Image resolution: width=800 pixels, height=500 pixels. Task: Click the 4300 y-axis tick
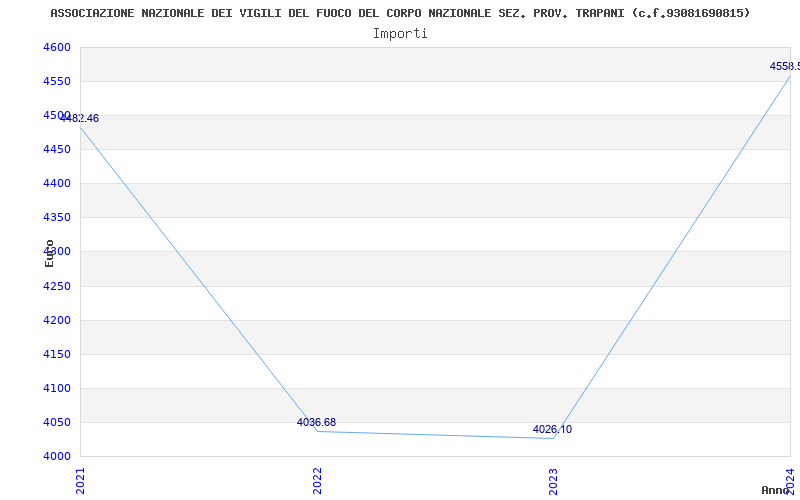coord(57,252)
